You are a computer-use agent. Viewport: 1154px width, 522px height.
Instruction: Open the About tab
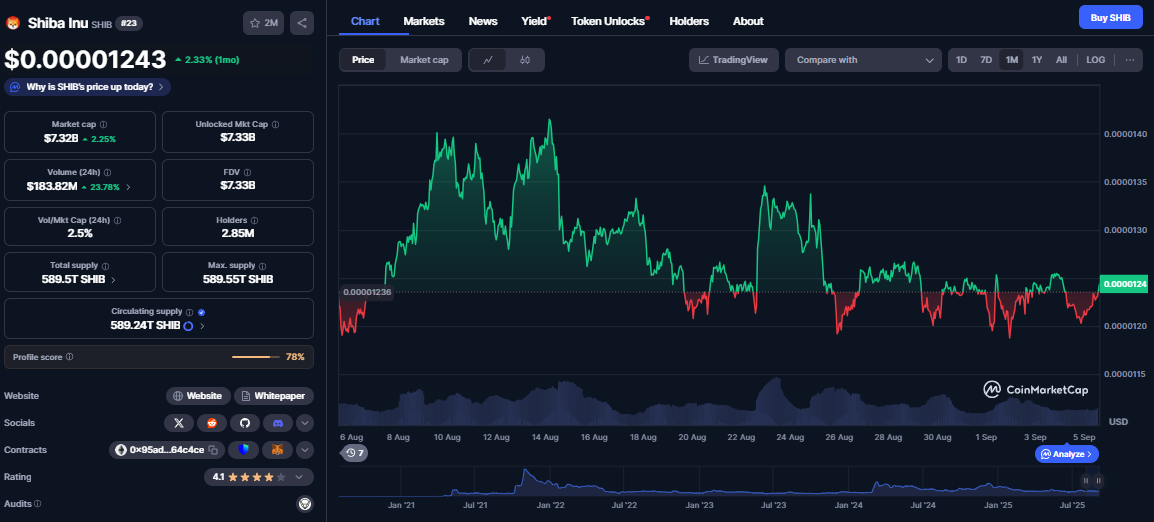coord(748,21)
